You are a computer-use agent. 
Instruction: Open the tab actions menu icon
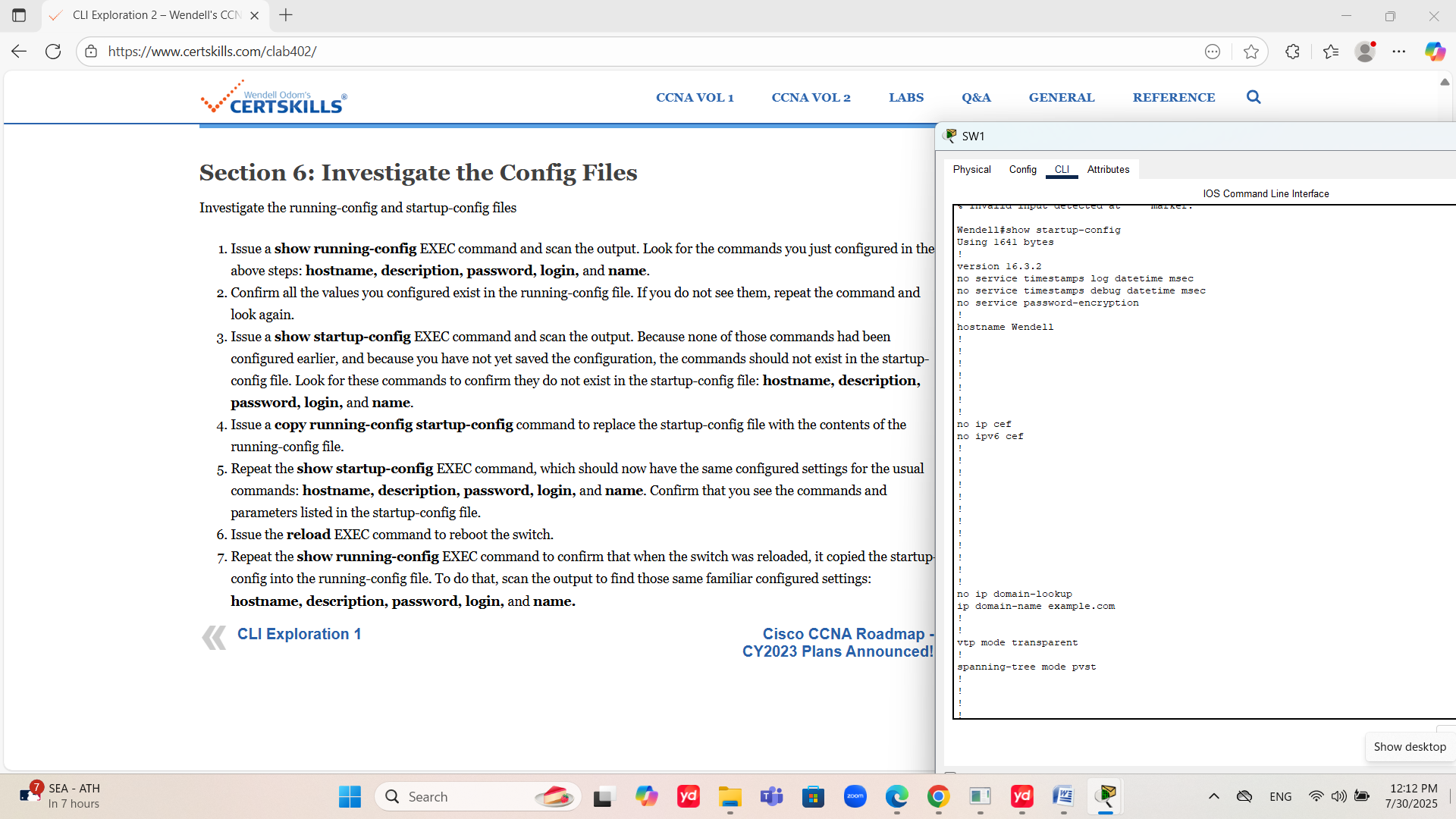point(19,15)
